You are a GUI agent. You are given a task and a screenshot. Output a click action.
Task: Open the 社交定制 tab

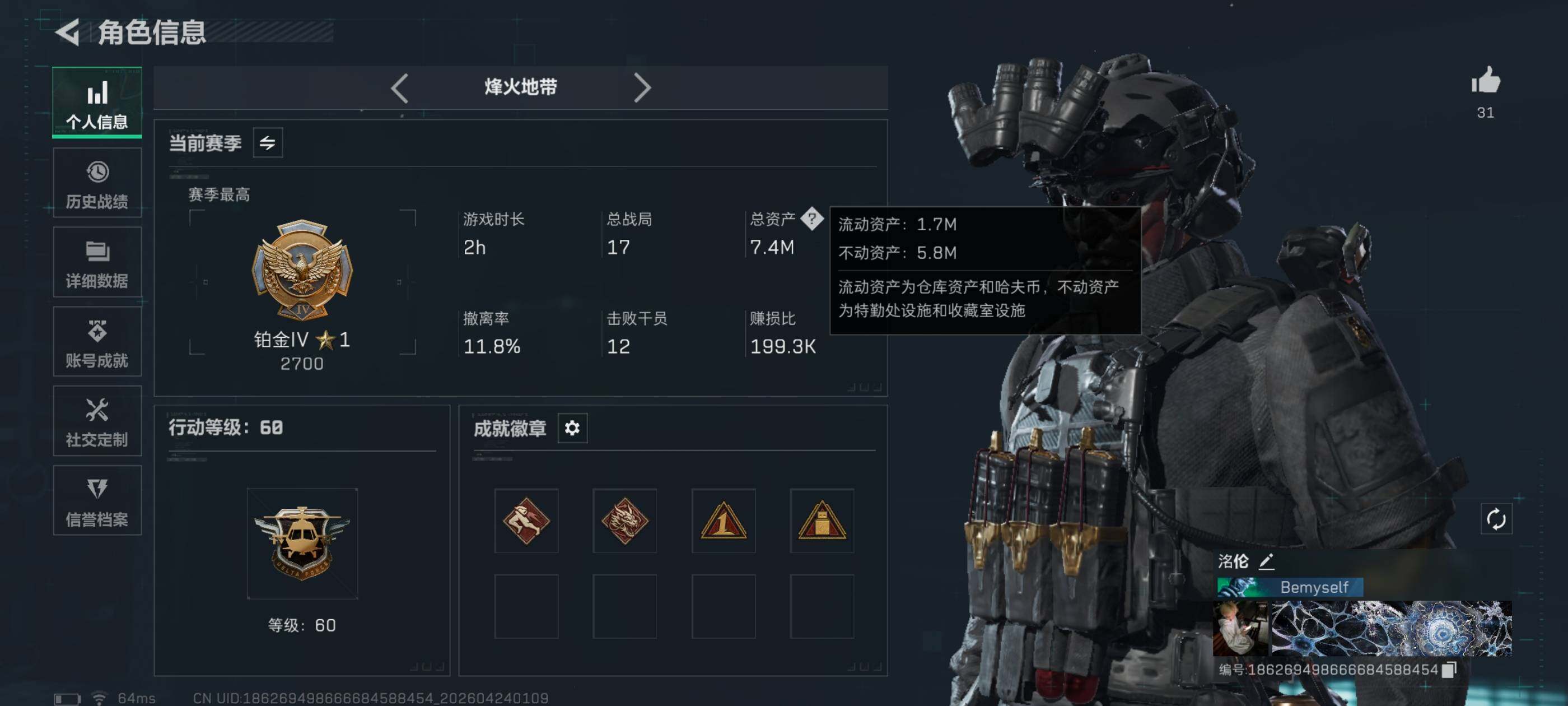[x=97, y=421]
